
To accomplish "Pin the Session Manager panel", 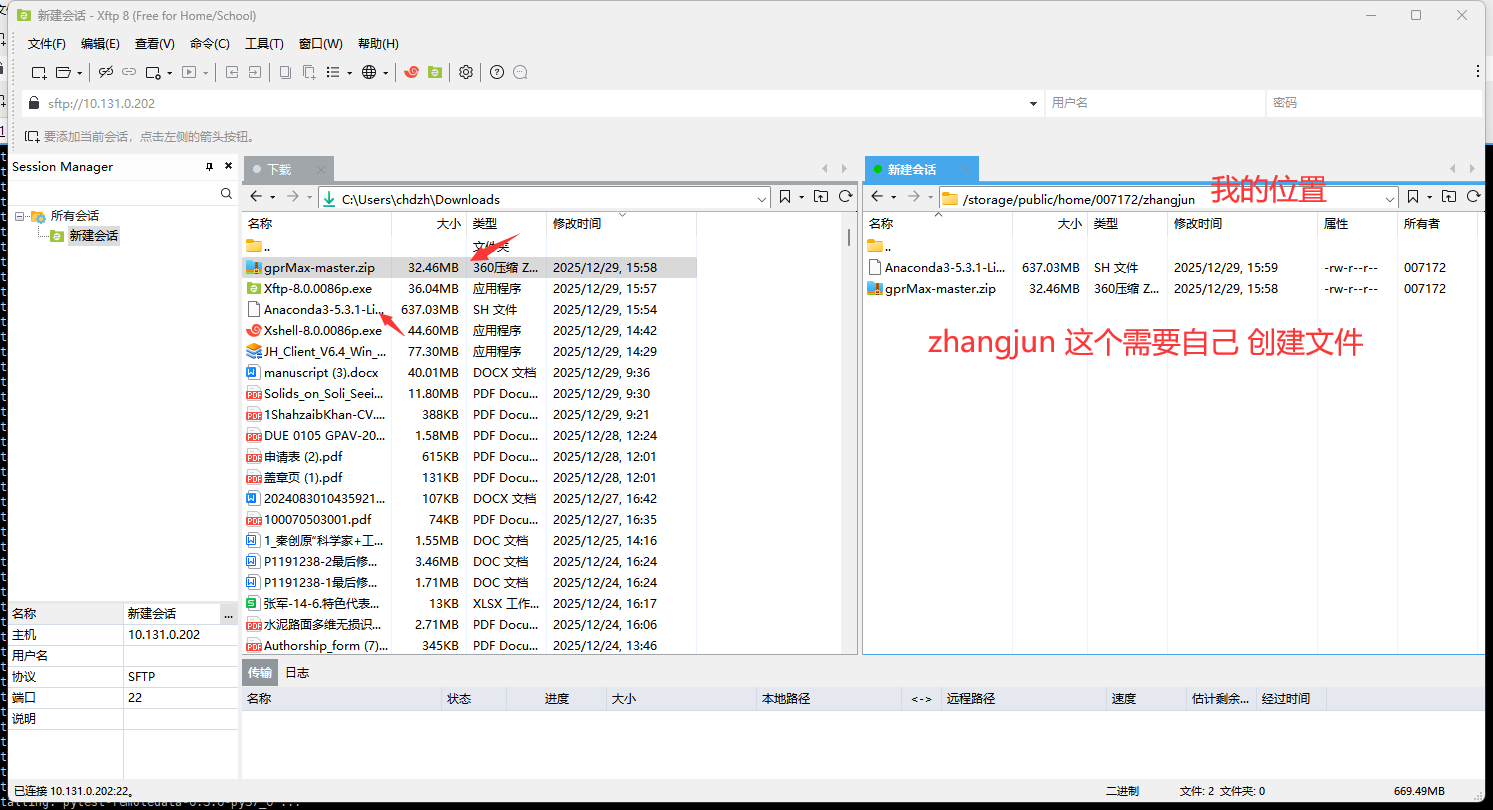I will (x=209, y=166).
